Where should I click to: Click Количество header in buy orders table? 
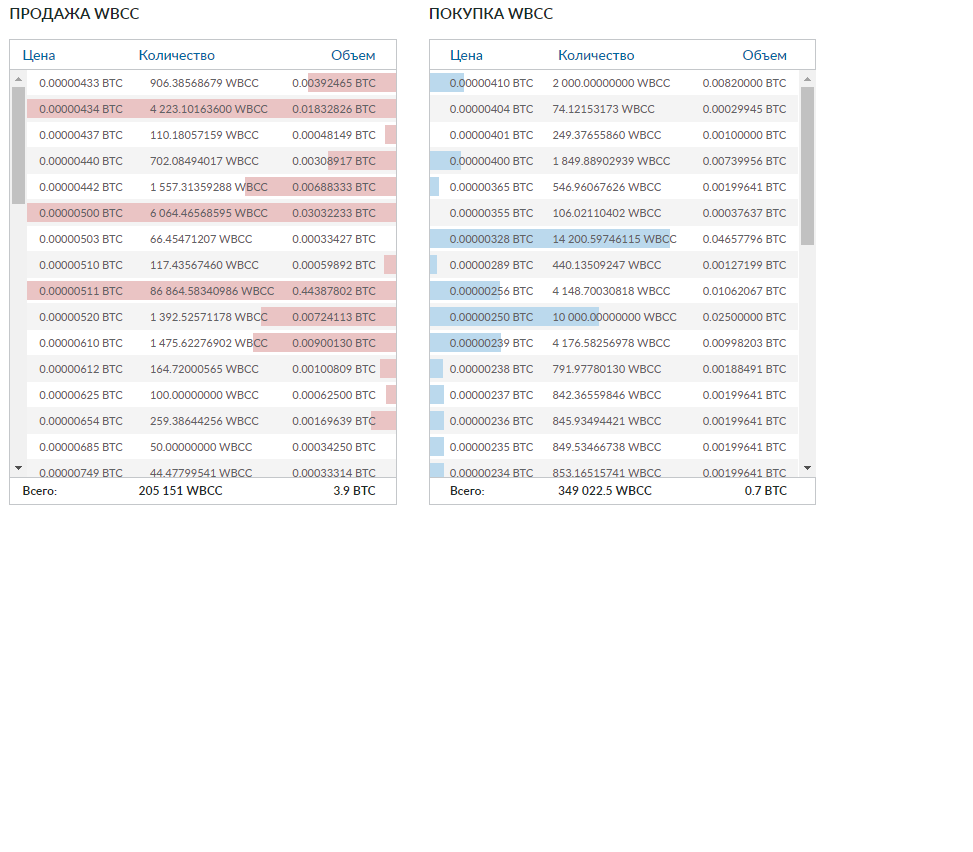pos(596,56)
